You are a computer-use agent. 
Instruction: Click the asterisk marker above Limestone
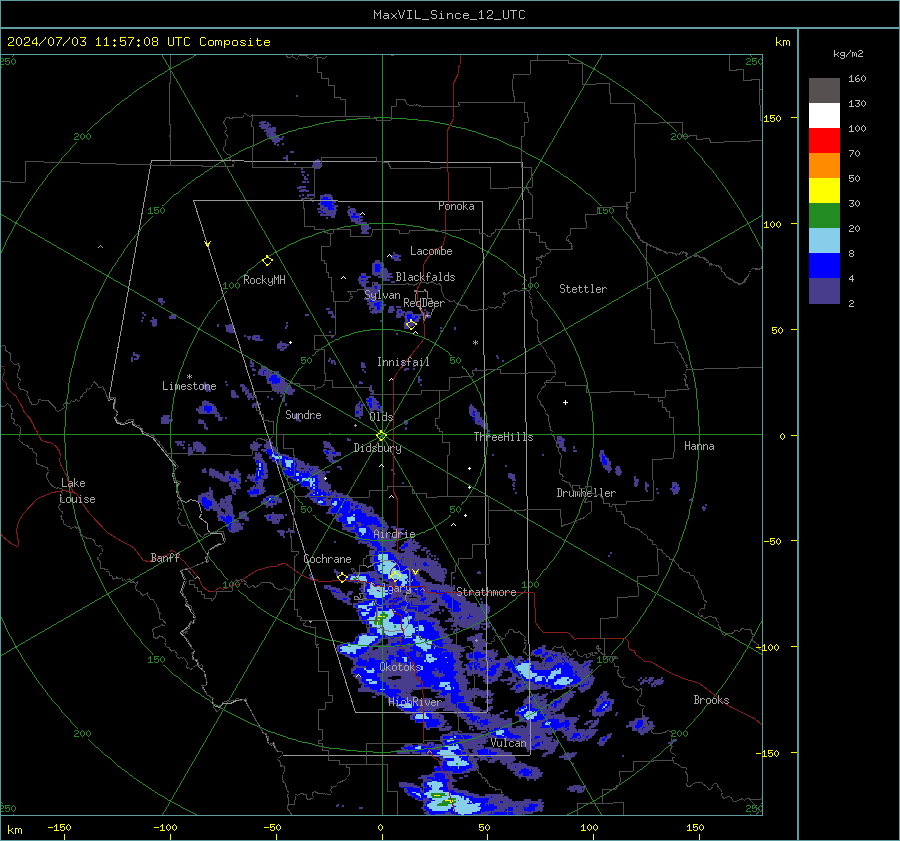click(x=189, y=377)
